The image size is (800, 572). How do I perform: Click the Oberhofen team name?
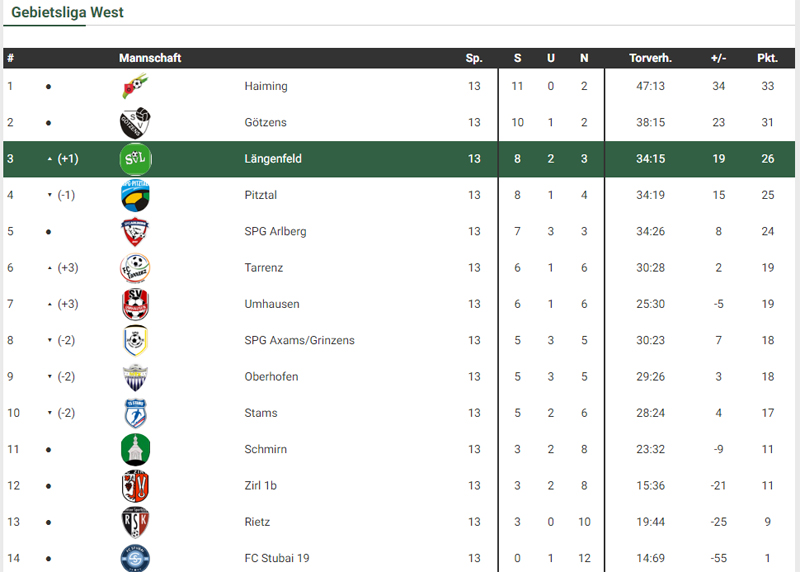coord(271,377)
